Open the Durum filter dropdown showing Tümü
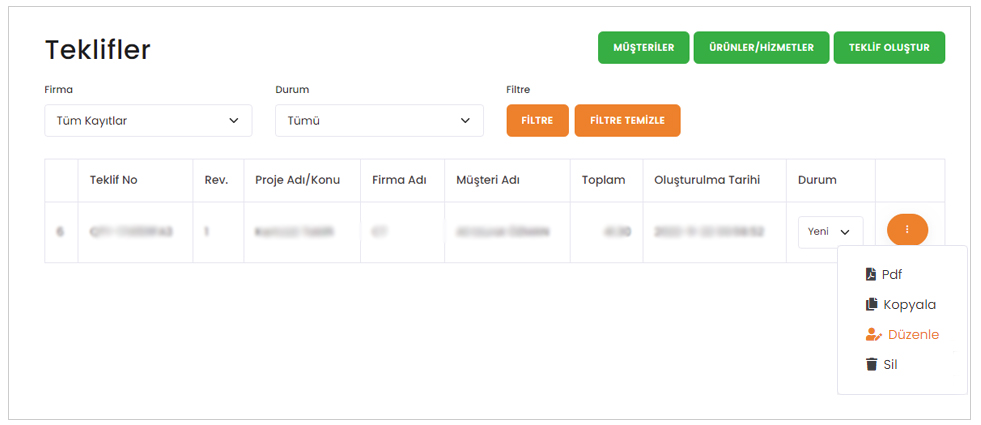The height and width of the screenshot is (425, 981). [x=379, y=121]
